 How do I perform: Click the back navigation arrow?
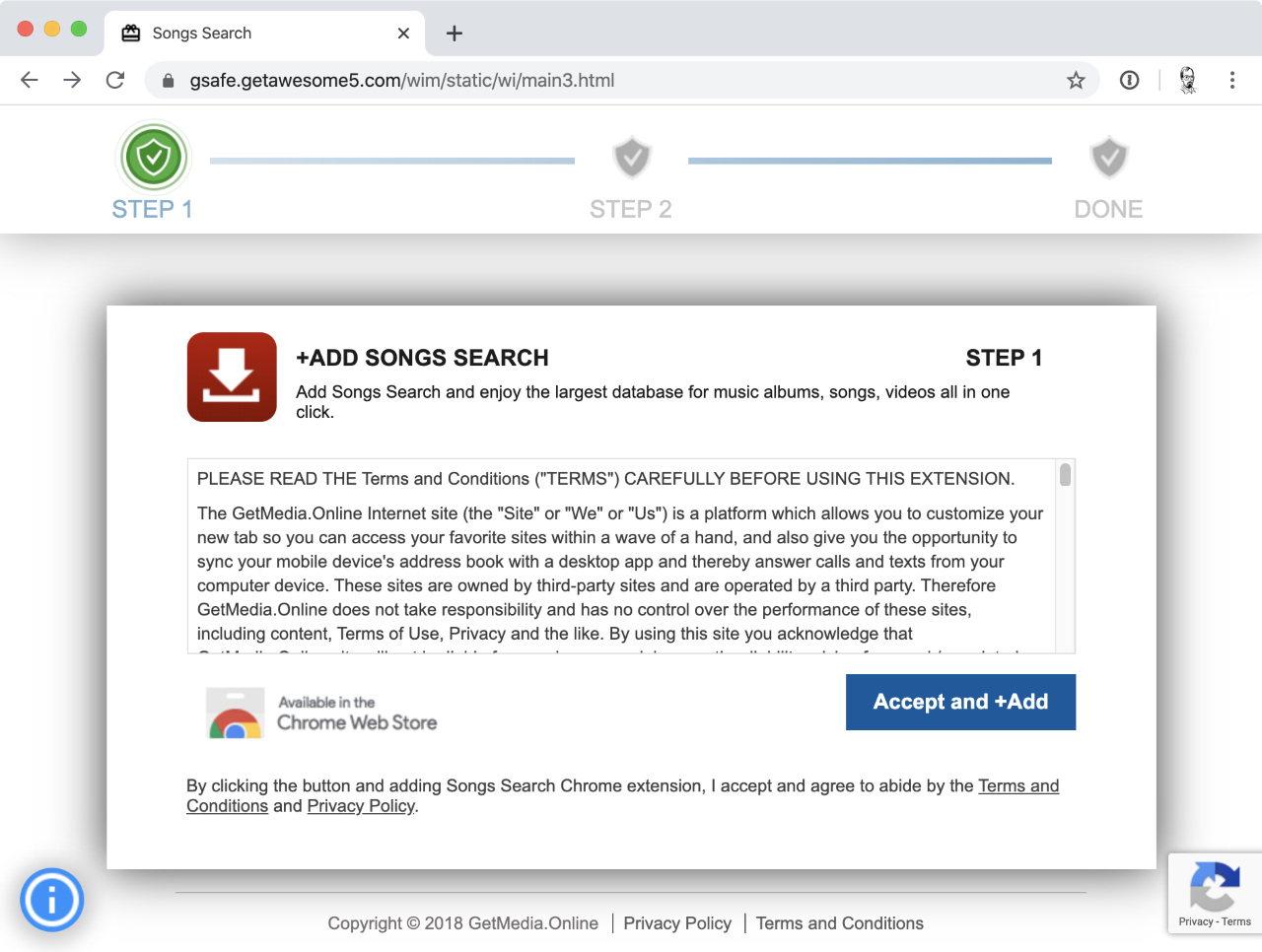coord(29,80)
